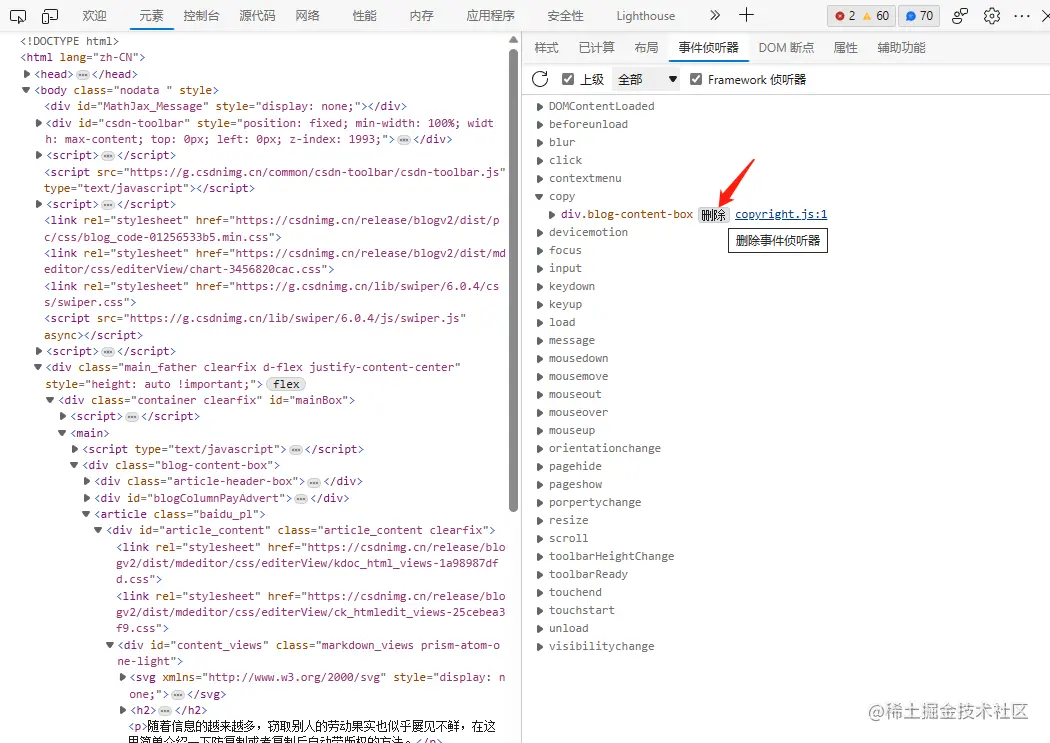Open the 欢迎 welcome tab
The image size is (1050, 743).
tap(94, 15)
